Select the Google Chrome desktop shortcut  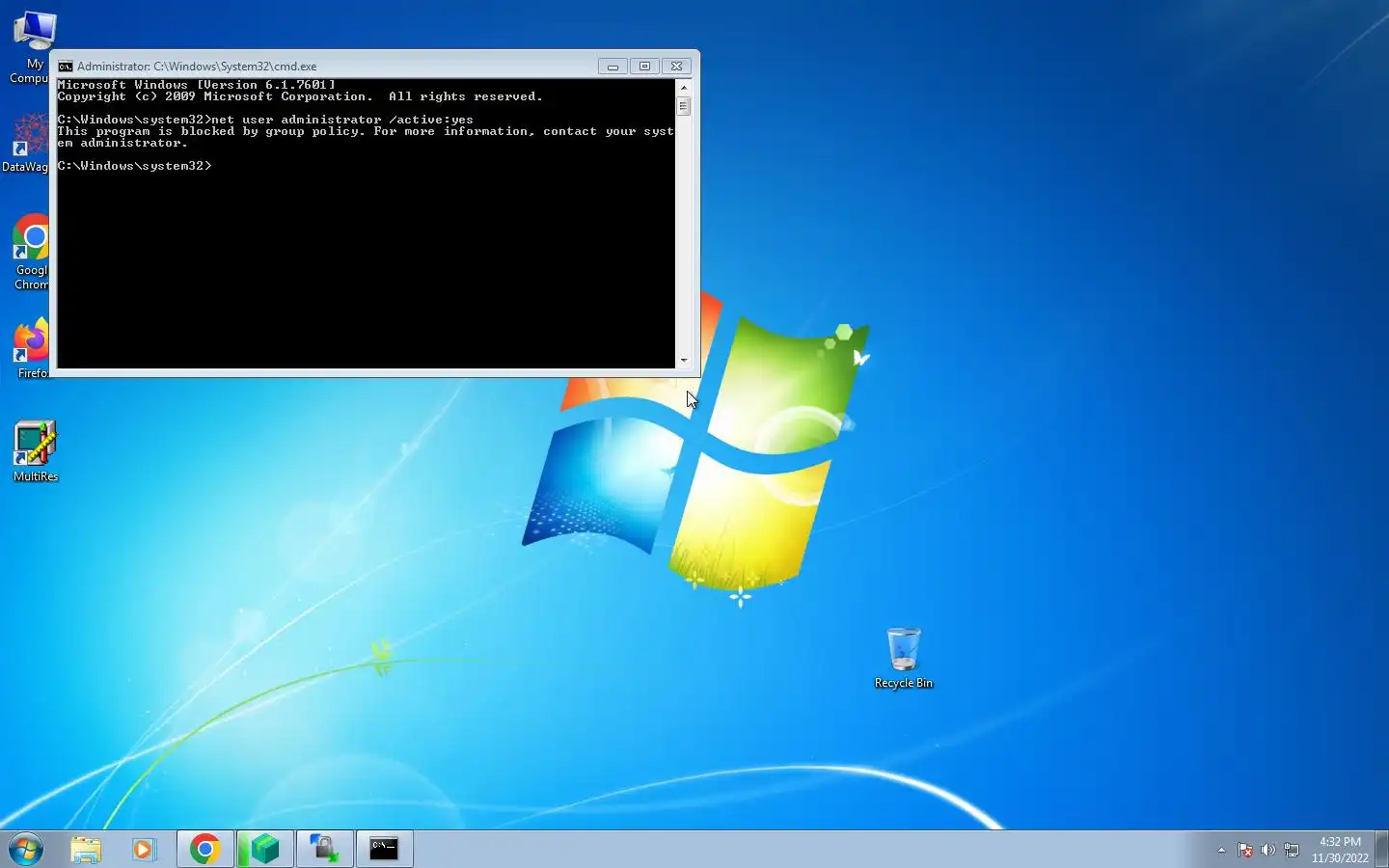[32, 253]
